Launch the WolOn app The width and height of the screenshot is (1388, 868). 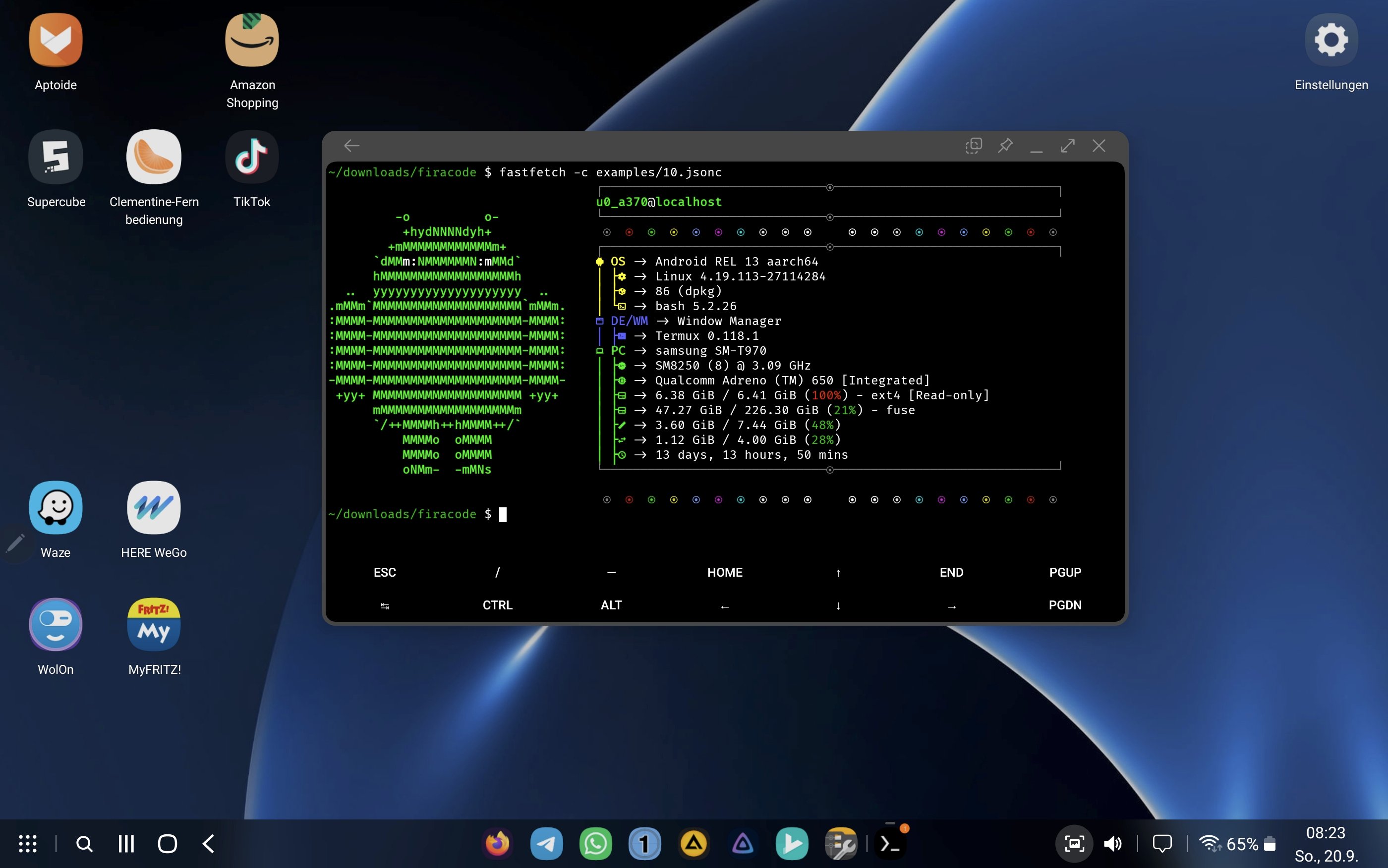[x=56, y=625]
